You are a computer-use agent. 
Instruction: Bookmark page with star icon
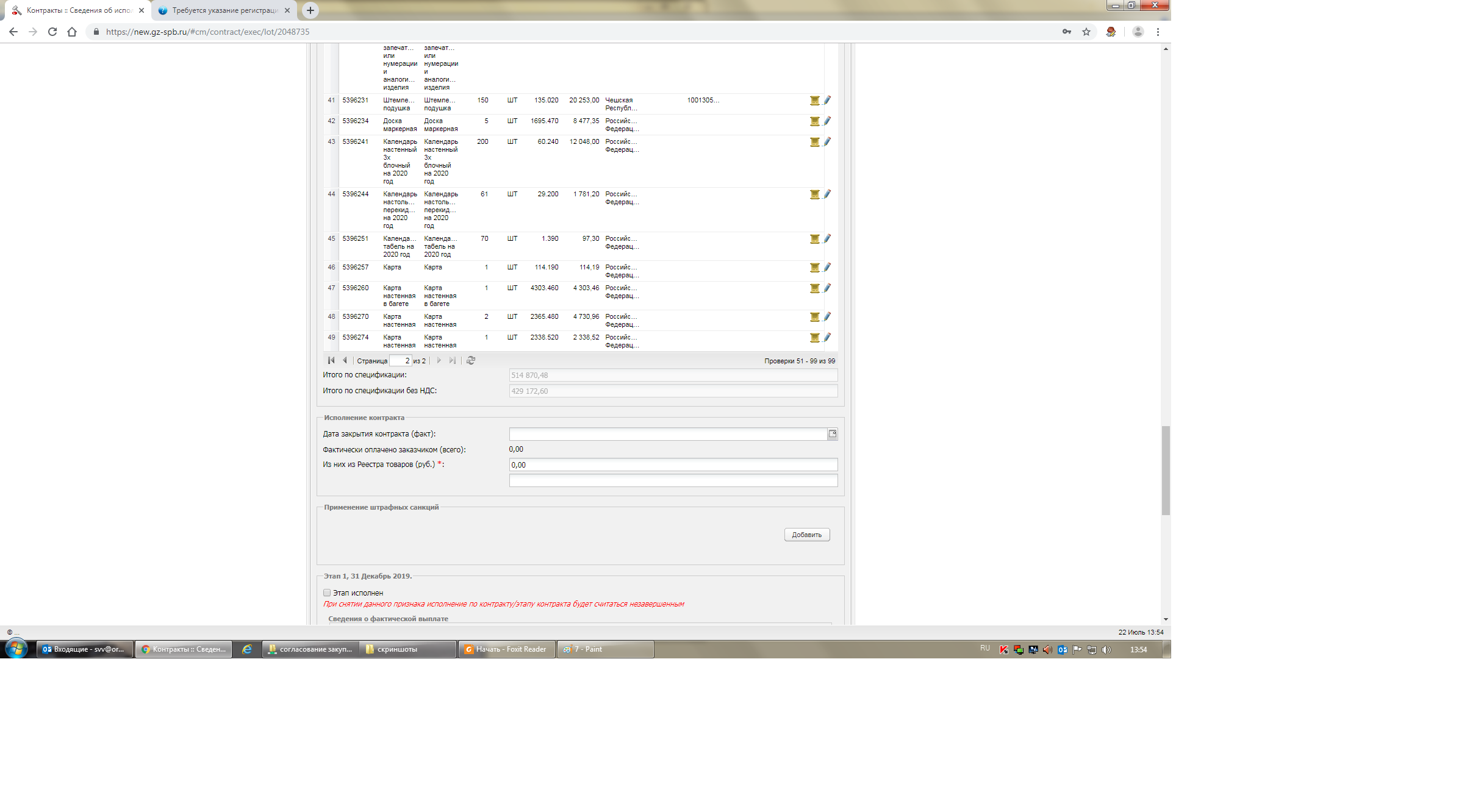click(1086, 32)
